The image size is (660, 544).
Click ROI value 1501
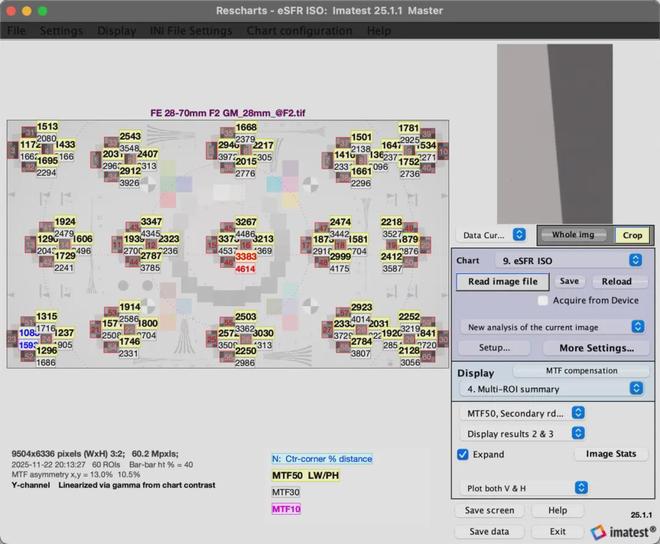pyautogui.click(x=361, y=137)
